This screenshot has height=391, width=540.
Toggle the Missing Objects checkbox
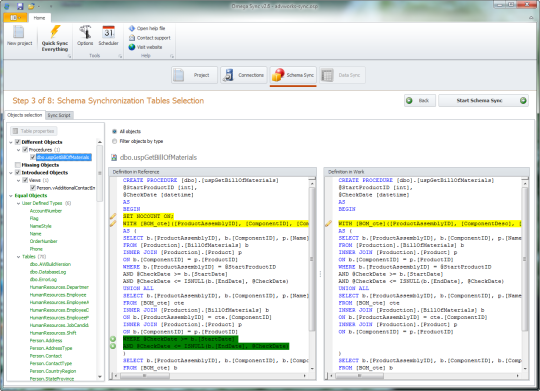[18, 165]
